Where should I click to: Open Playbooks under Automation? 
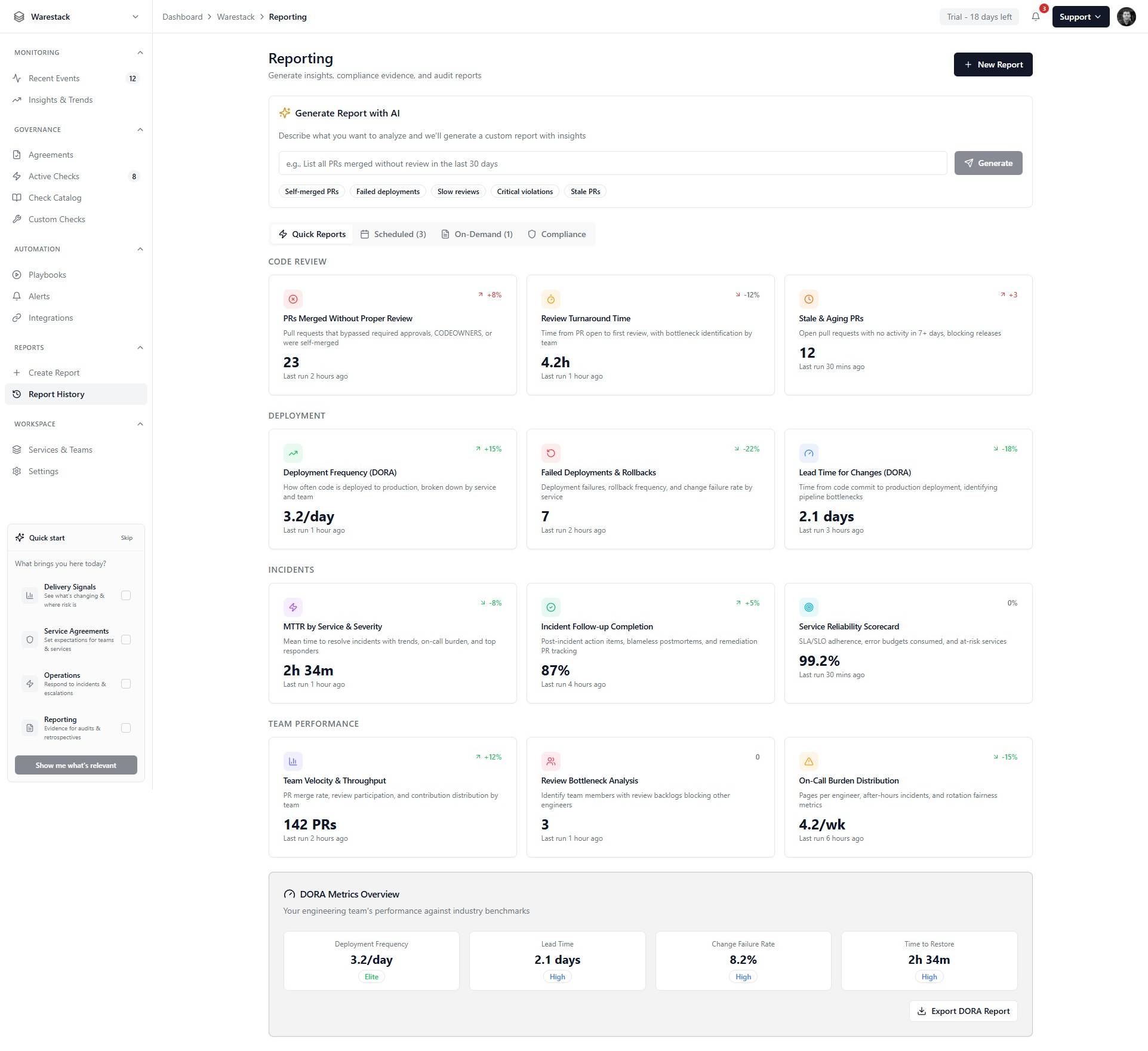click(x=47, y=275)
